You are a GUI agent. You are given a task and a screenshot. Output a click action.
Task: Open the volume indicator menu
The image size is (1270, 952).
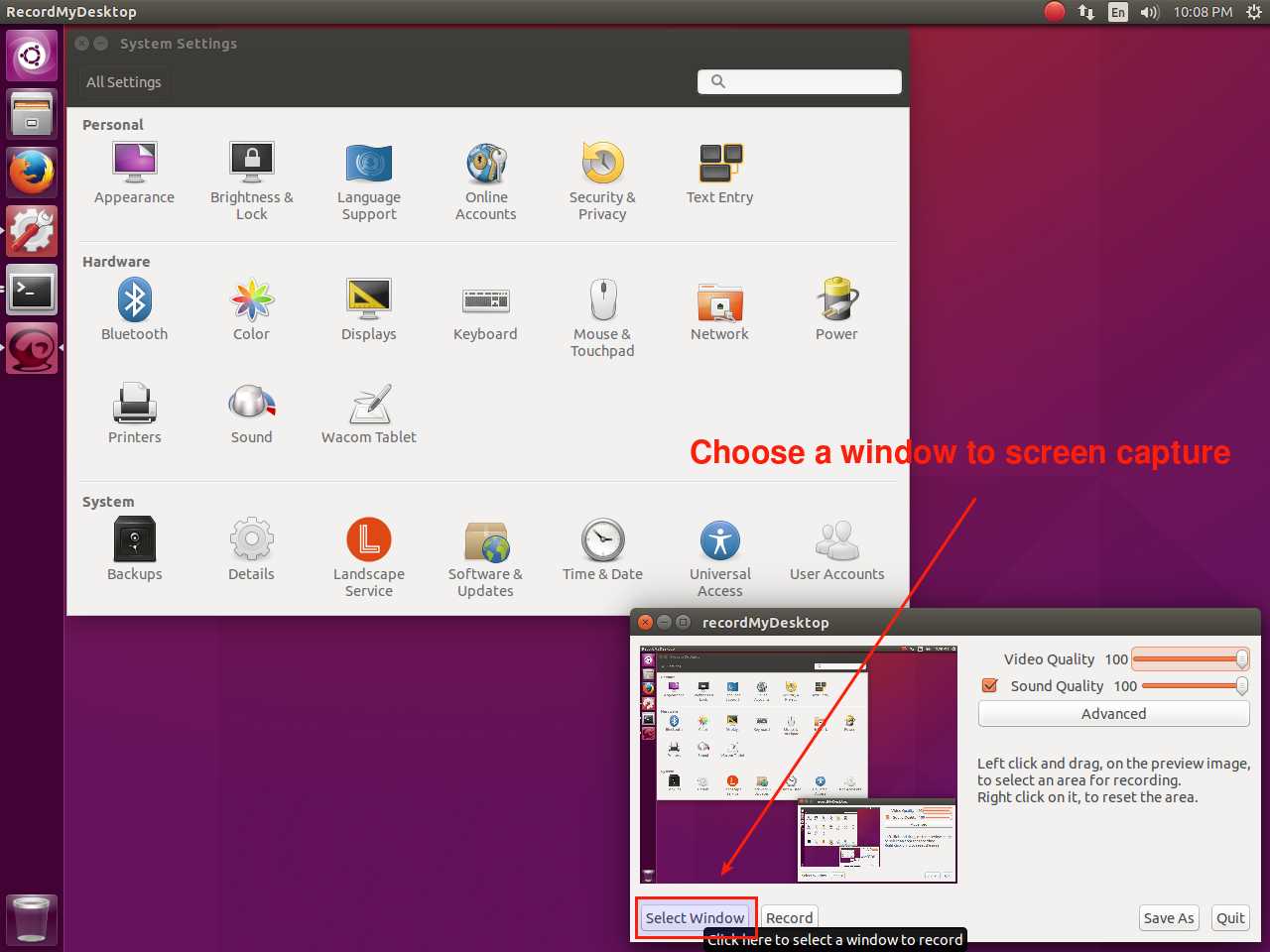[x=1150, y=12]
